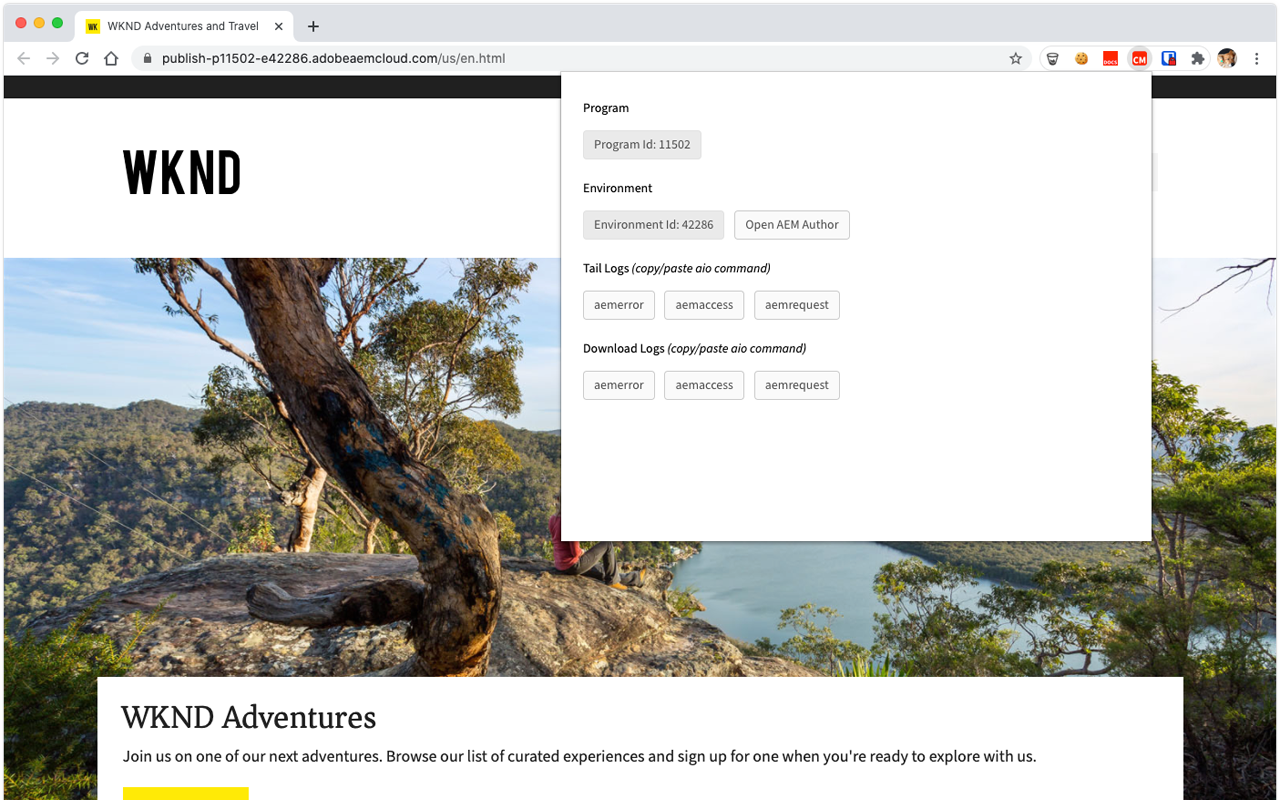This screenshot has height=800, width=1280.
Task: Click the browser forward arrow
Action: click(53, 59)
